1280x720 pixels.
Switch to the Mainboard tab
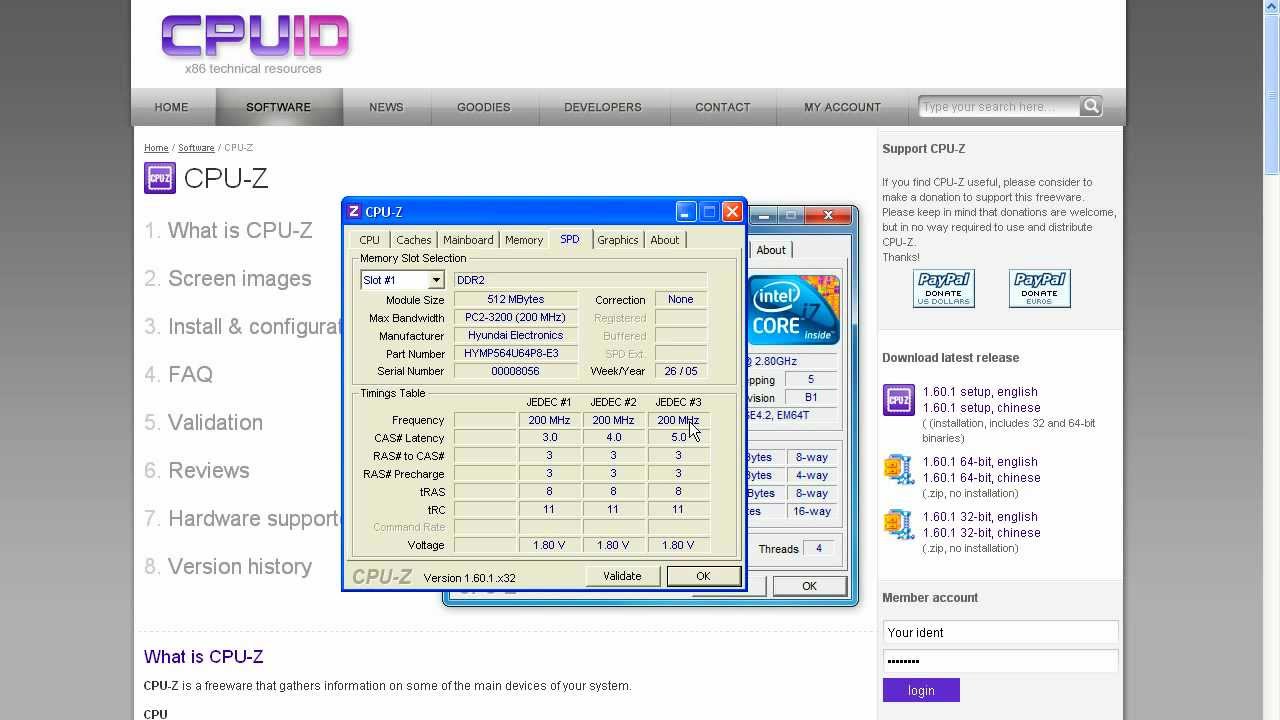pos(468,240)
